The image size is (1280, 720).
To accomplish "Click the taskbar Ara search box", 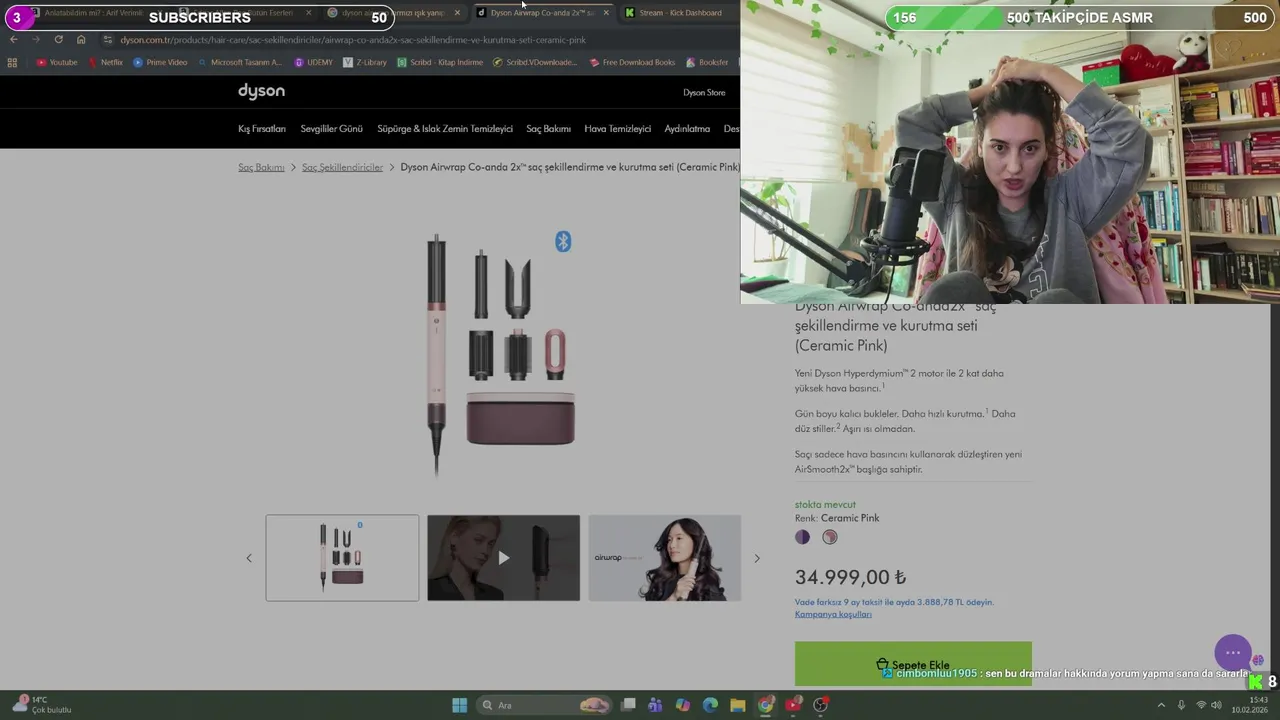I will pyautogui.click(x=545, y=705).
